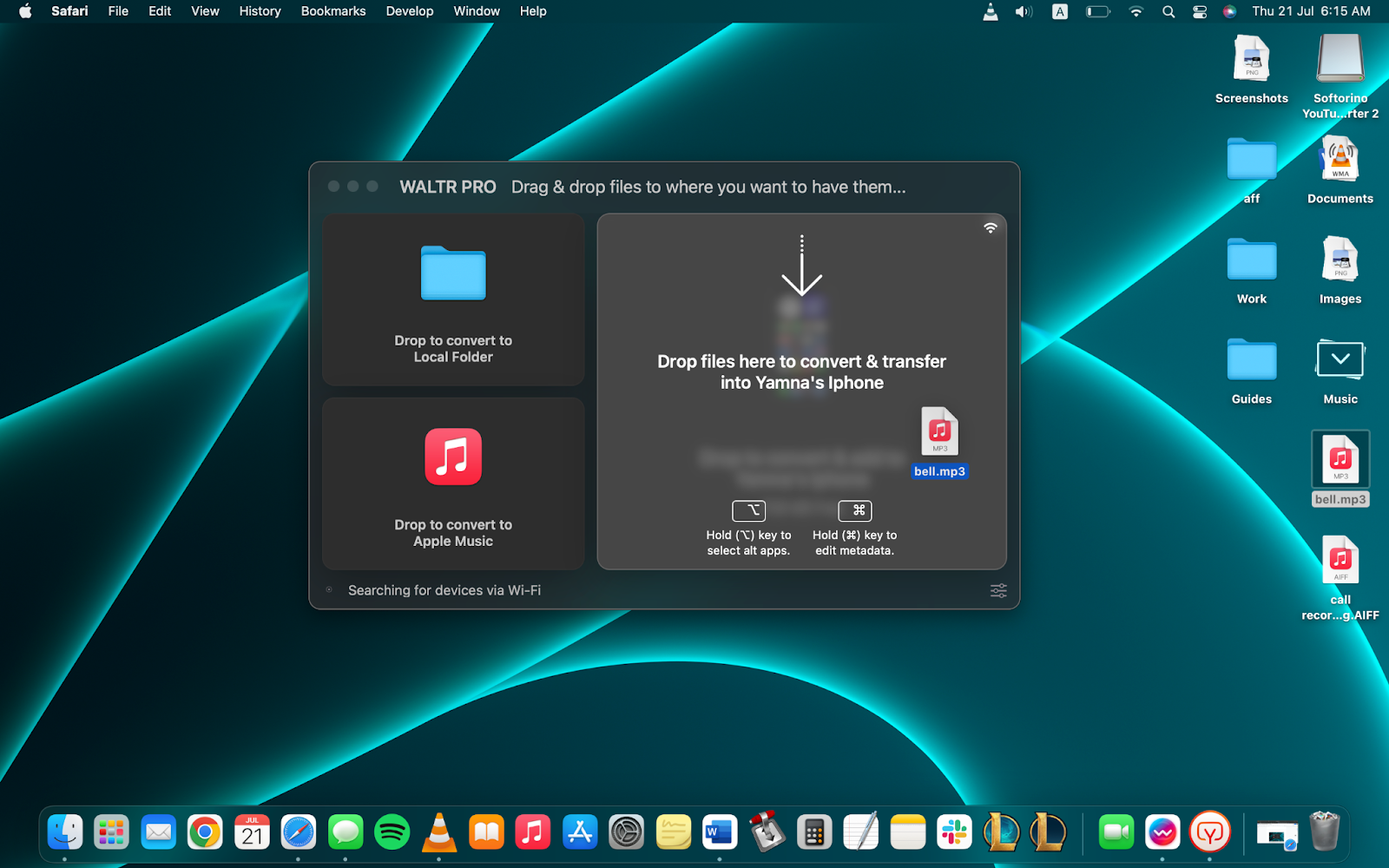This screenshot has width=1389, height=868.
Task: Open Microsoft Word from the Dock
Action: point(721,832)
